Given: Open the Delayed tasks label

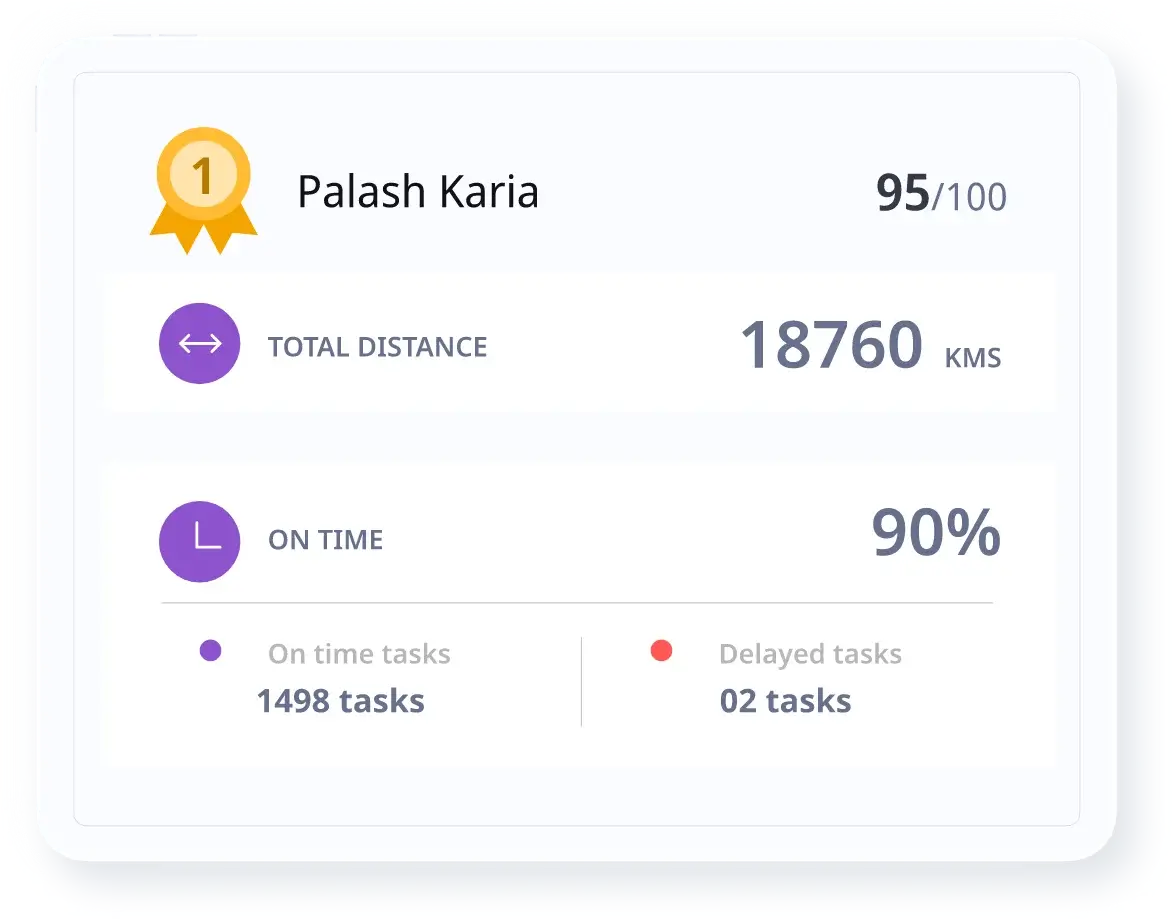Looking at the screenshot, I should tap(810, 654).
